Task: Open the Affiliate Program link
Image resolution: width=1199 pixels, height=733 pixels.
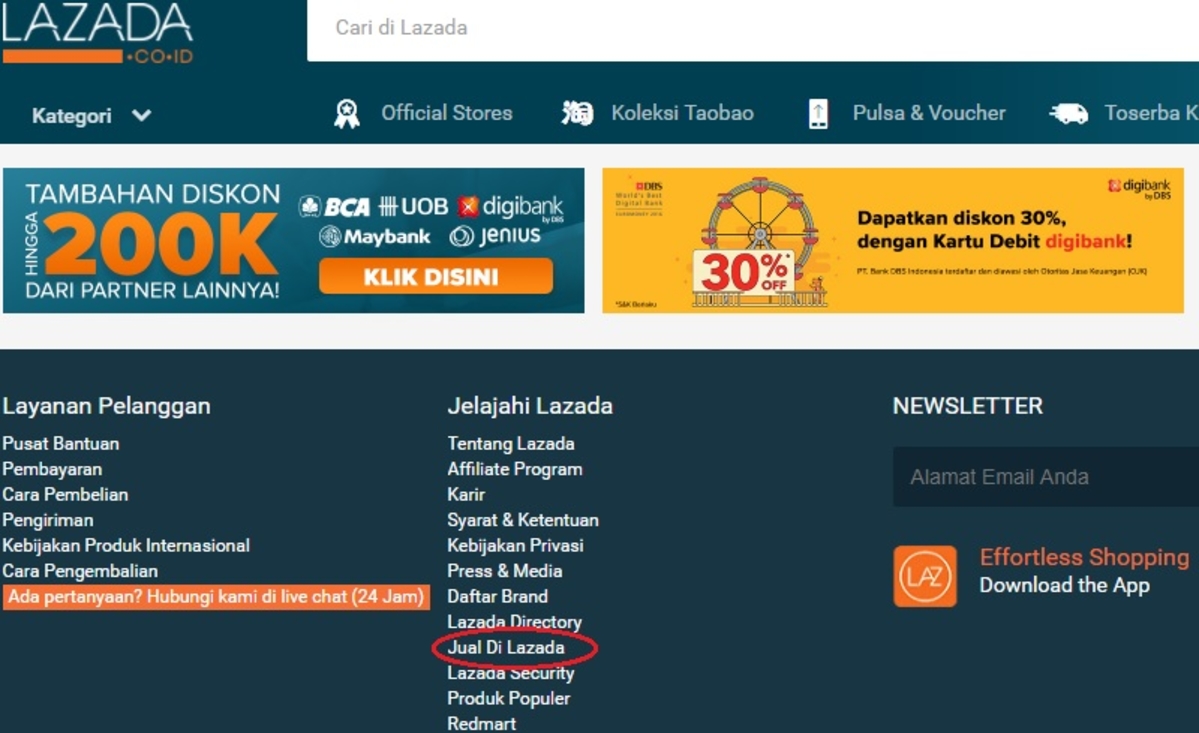Action: 515,469
